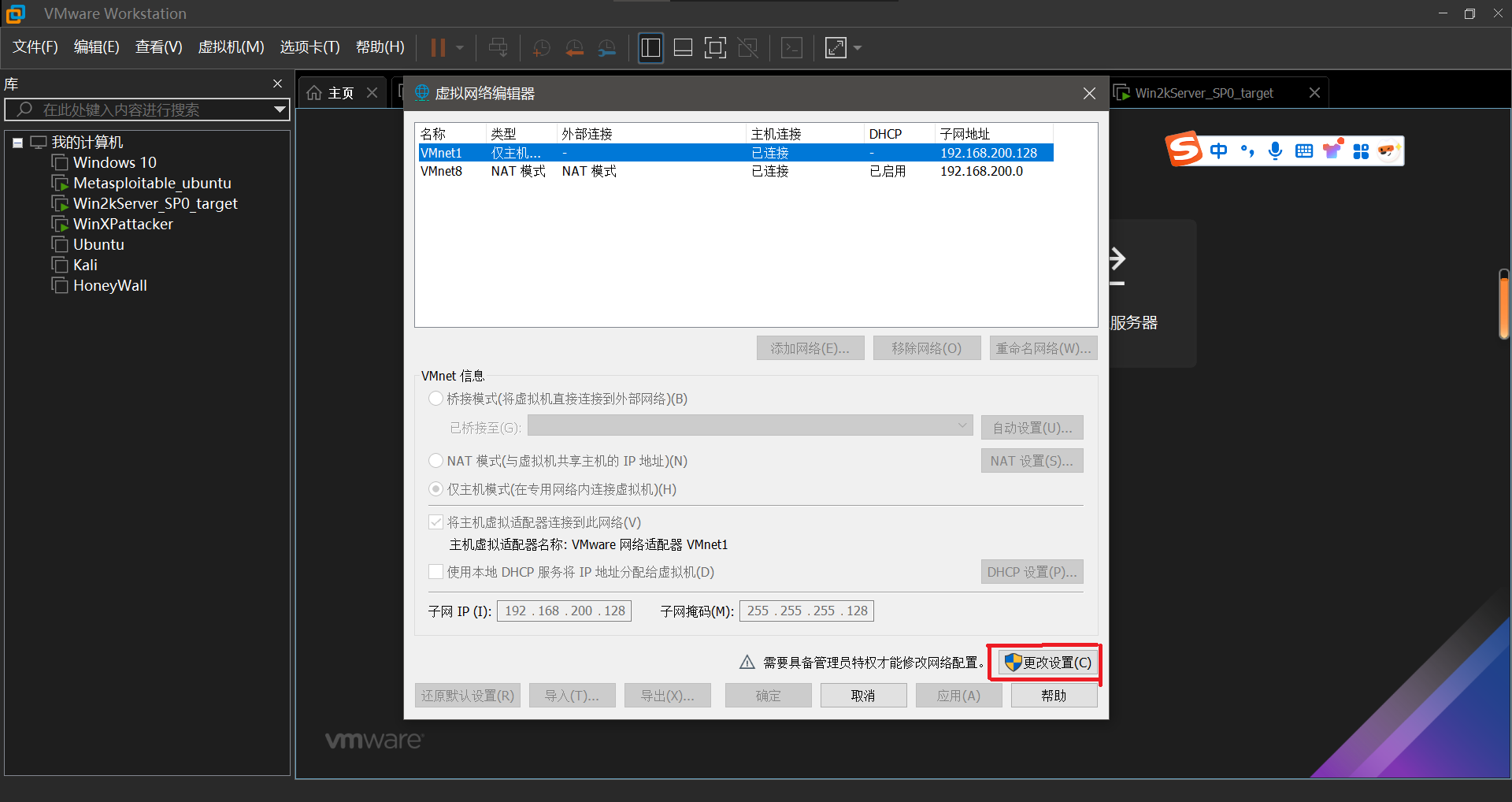
Task: Take a snapshot using the snapshot toolbar icon
Action: [541, 47]
